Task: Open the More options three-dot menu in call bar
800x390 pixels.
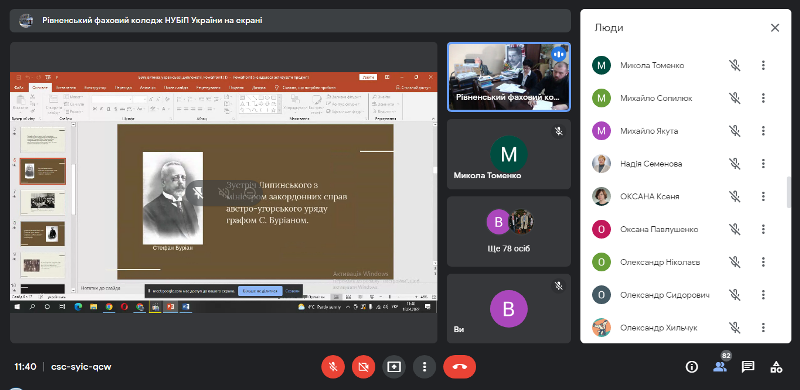Action: pos(424,367)
